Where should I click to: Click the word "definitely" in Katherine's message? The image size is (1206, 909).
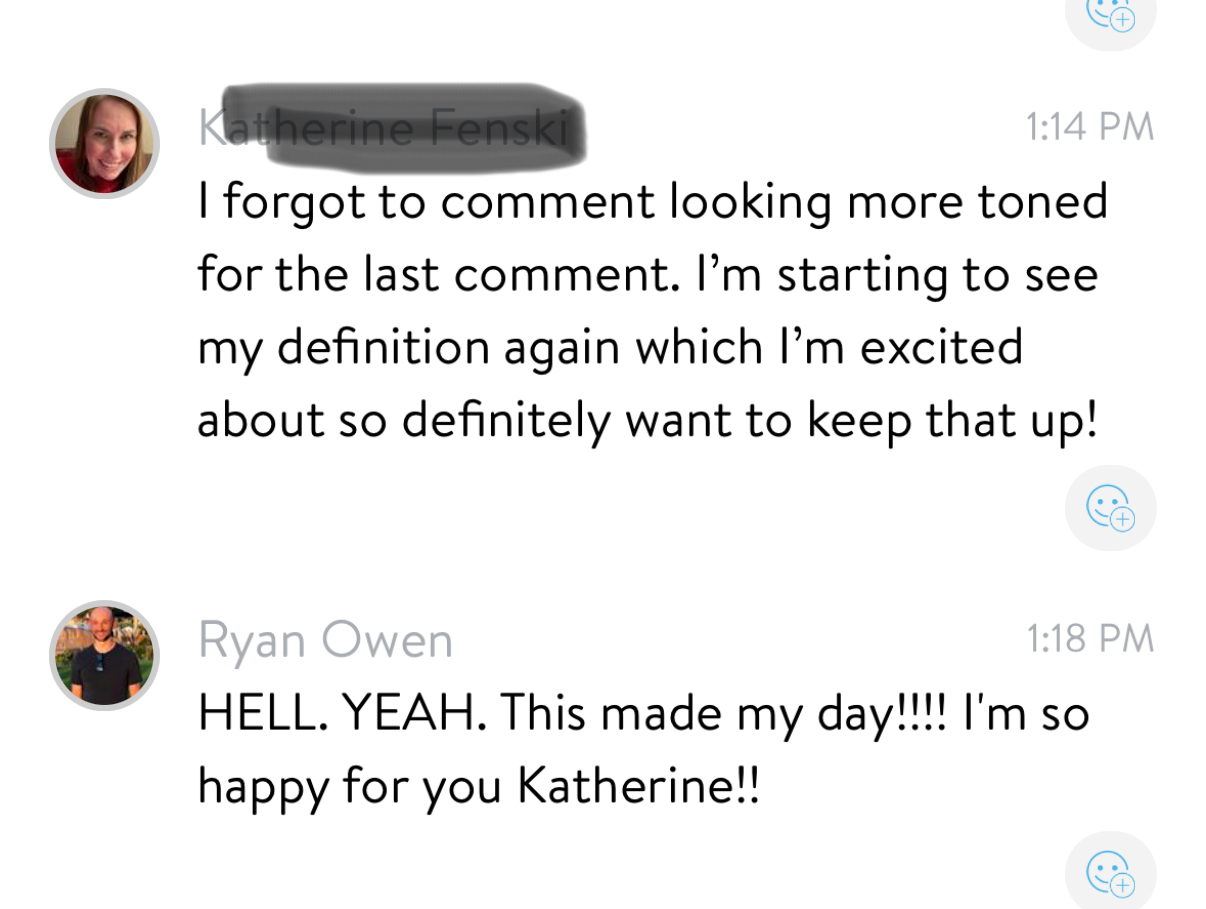pyautogui.click(x=505, y=419)
